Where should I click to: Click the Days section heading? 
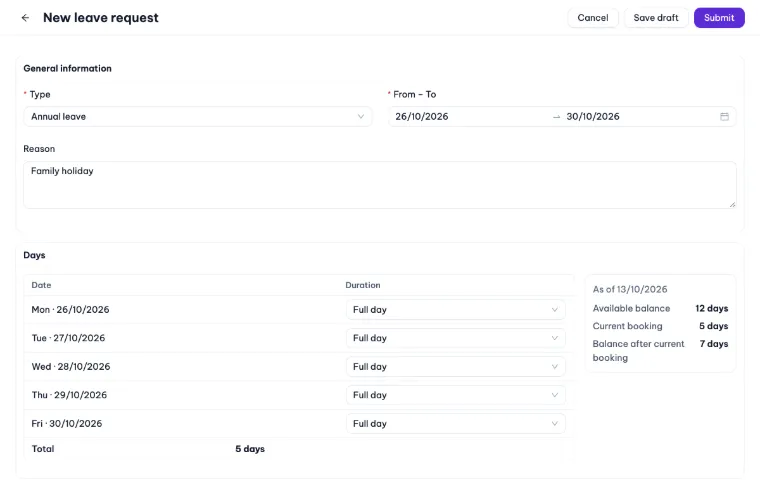coord(34,255)
